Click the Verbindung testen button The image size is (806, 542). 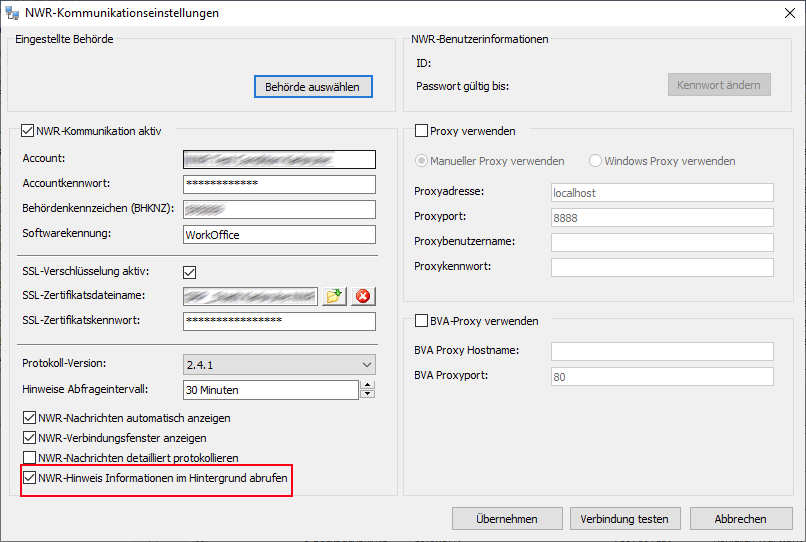click(x=625, y=519)
